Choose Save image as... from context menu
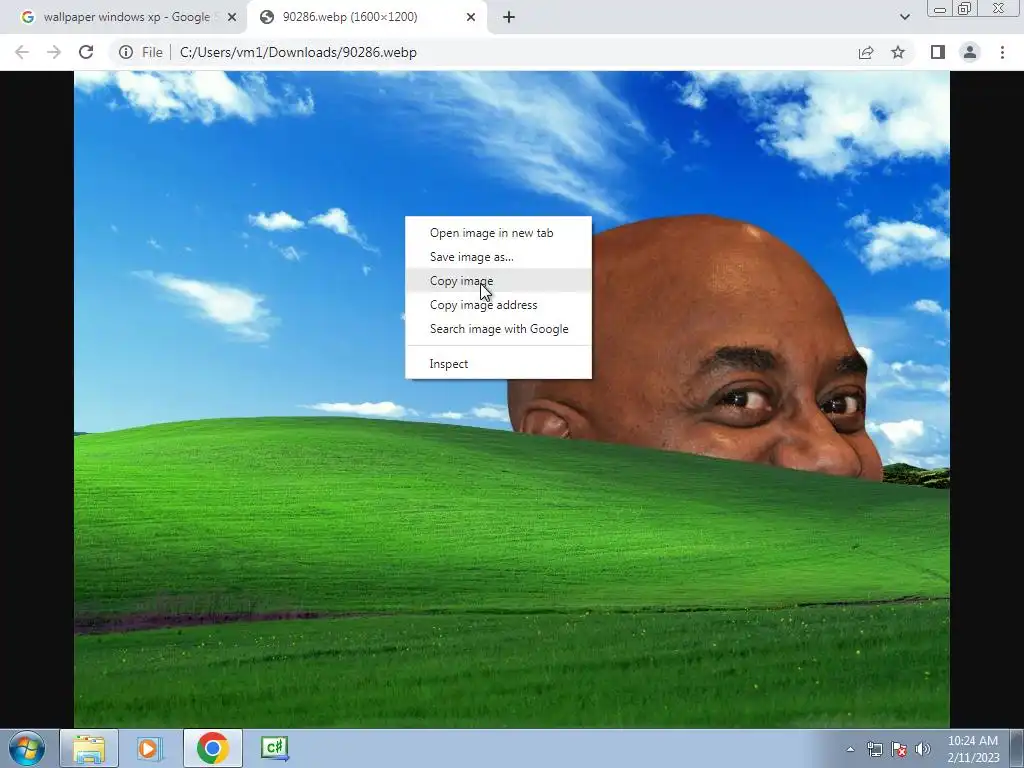1024x768 pixels. click(498, 257)
